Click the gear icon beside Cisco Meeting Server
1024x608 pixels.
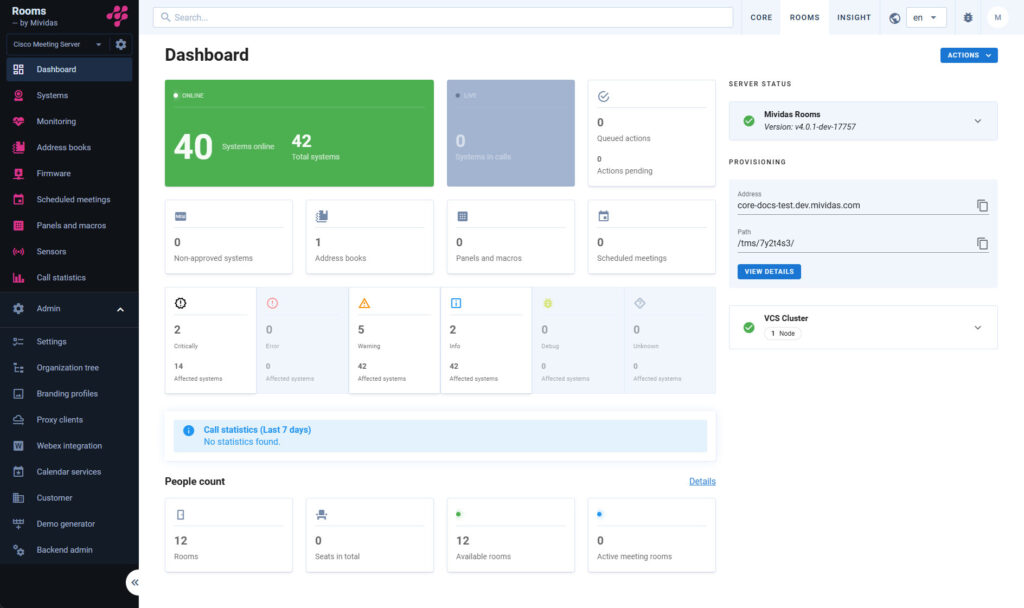click(121, 45)
